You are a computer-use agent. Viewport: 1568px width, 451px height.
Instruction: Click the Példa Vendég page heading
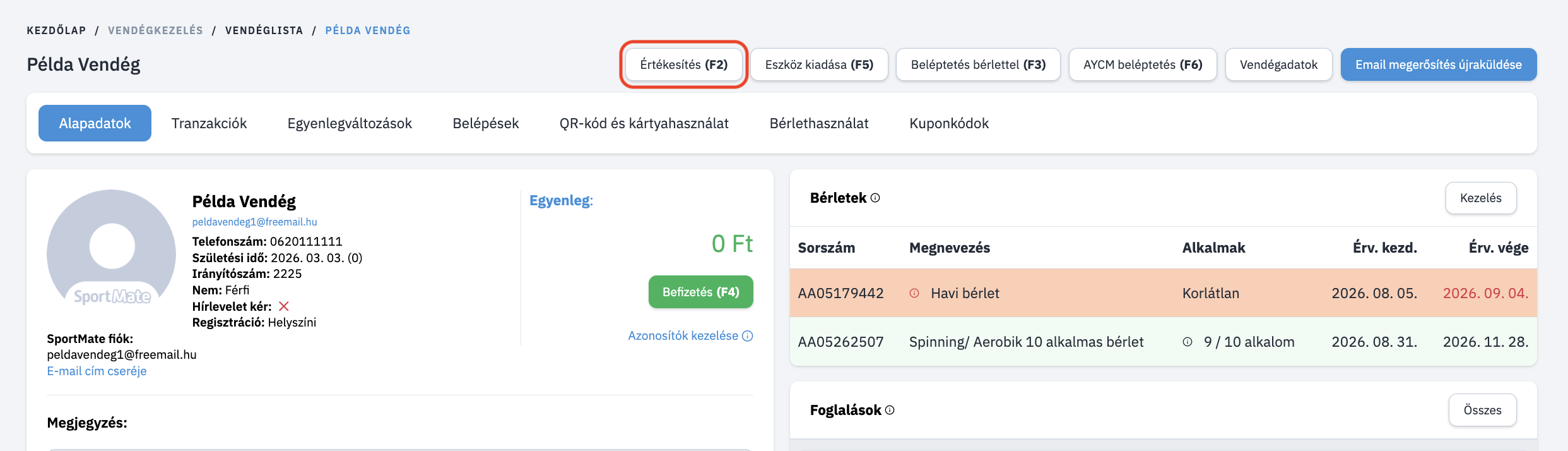coord(83,64)
